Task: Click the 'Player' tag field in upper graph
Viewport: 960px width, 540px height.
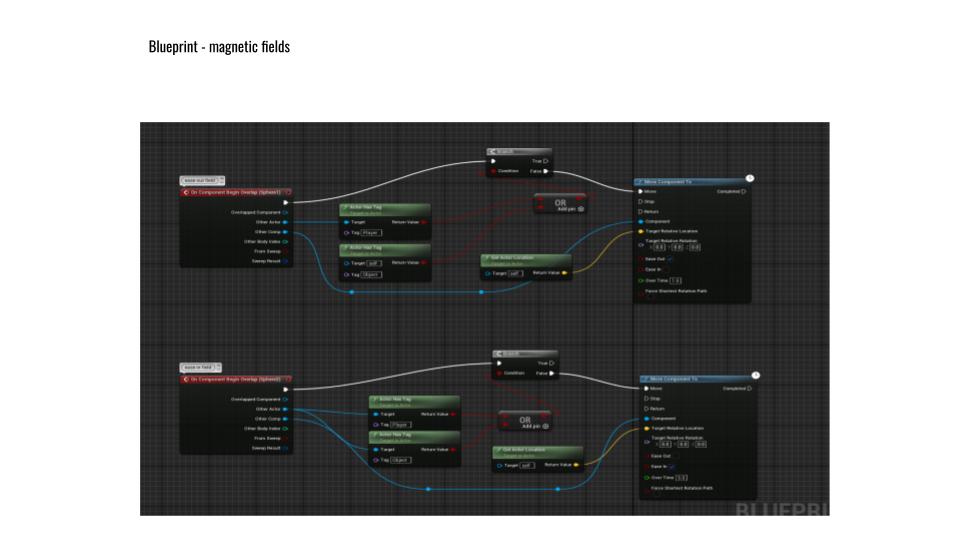Action: point(371,232)
